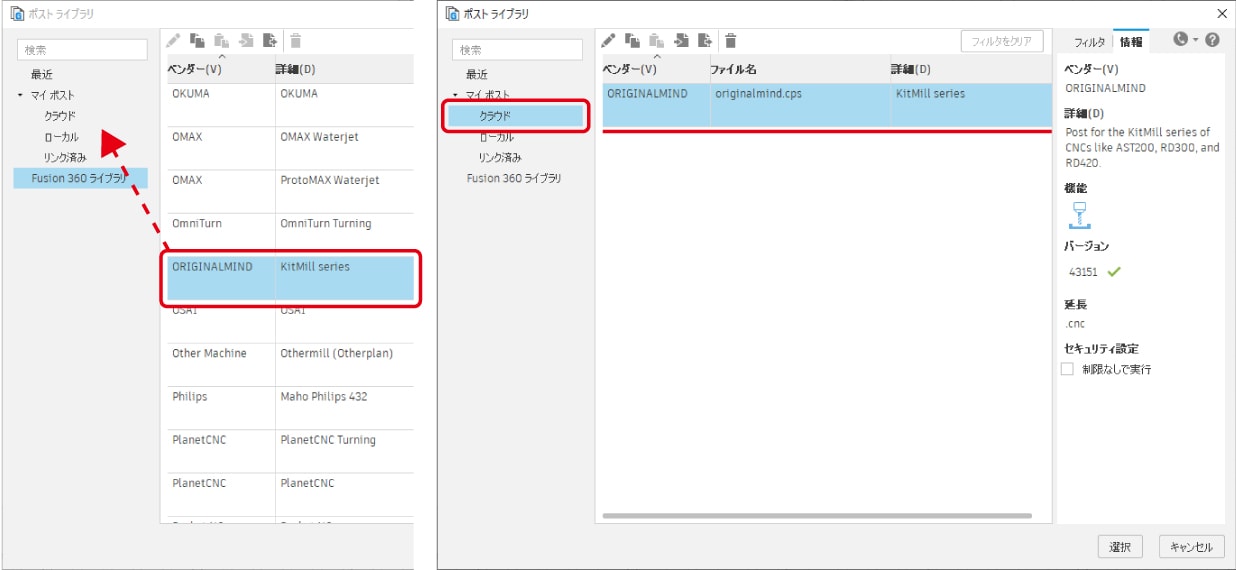Click the Delete trash icon in right dialog
The width and height of the screenshot is (1236, 570).
pyautogui.click(x=731, y=40)
